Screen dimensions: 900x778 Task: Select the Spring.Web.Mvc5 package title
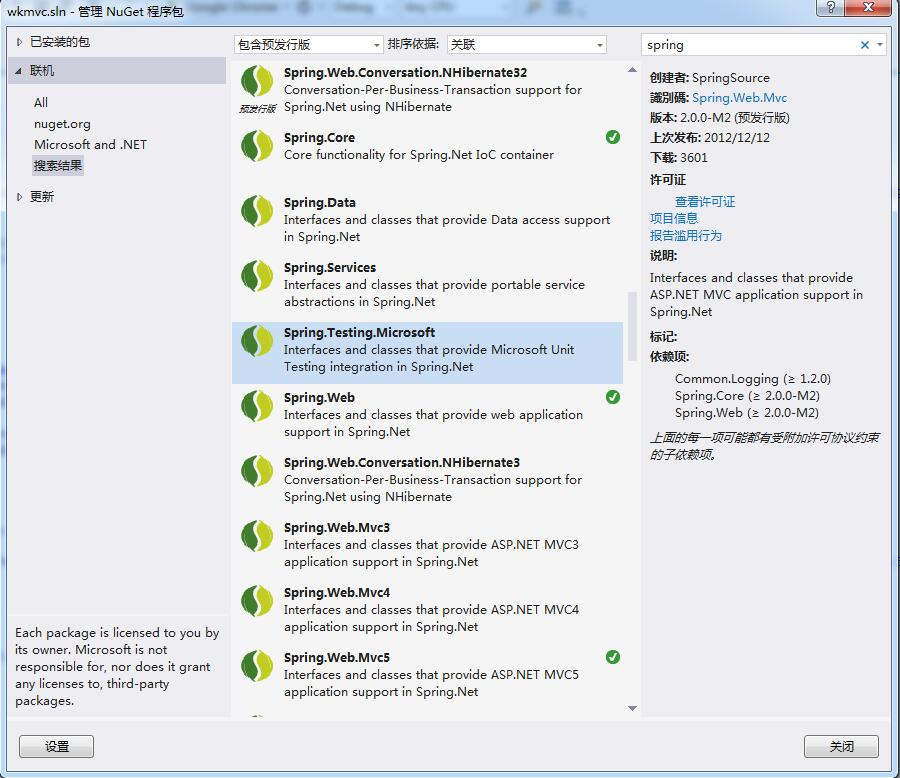coord(337,657)
